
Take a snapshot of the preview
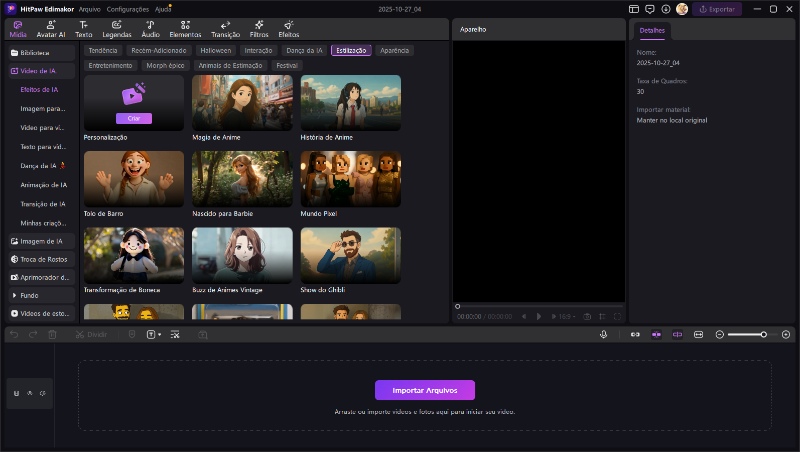587,316
